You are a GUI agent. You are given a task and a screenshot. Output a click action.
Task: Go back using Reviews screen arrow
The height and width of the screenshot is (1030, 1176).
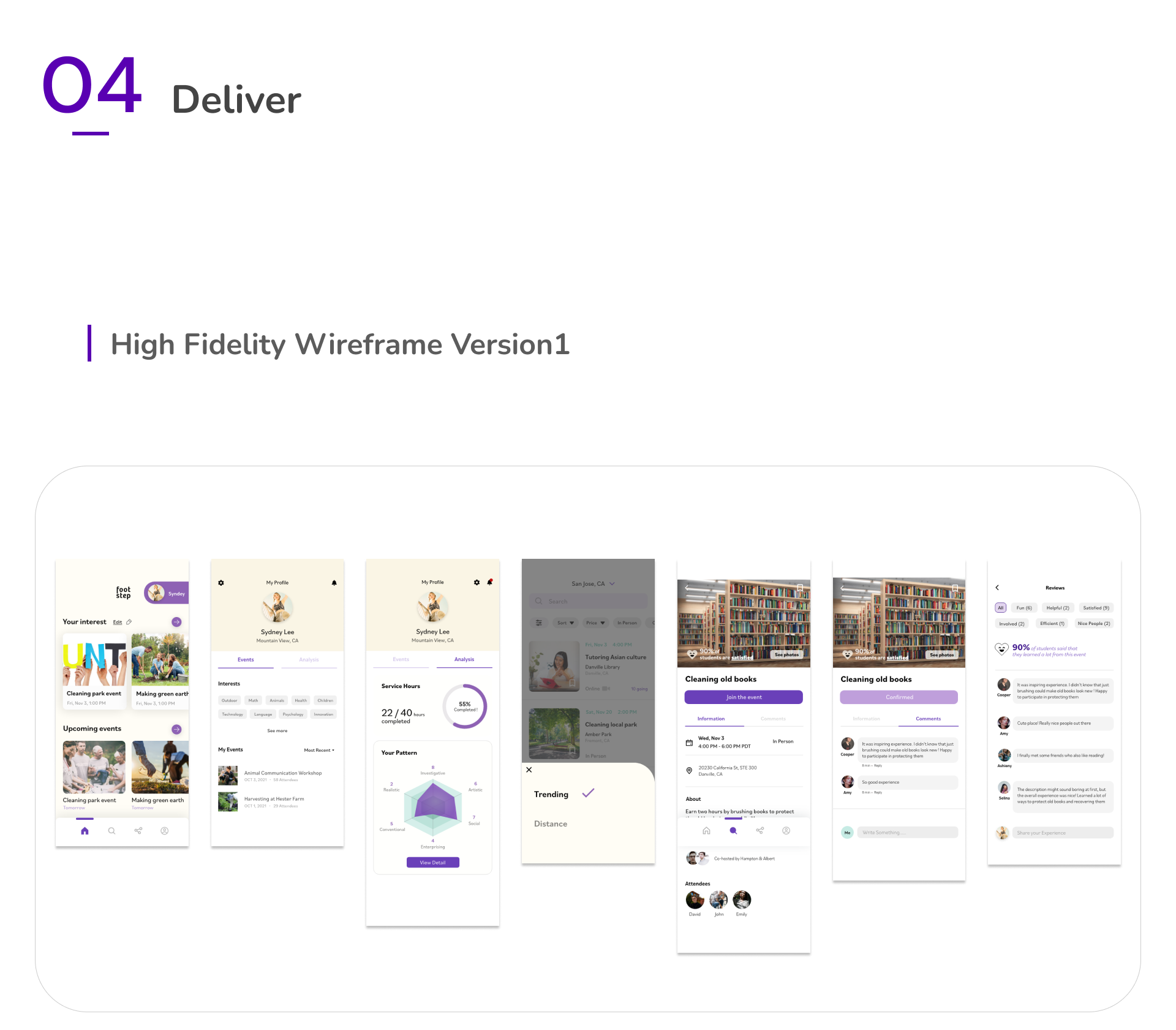(997, 588)
